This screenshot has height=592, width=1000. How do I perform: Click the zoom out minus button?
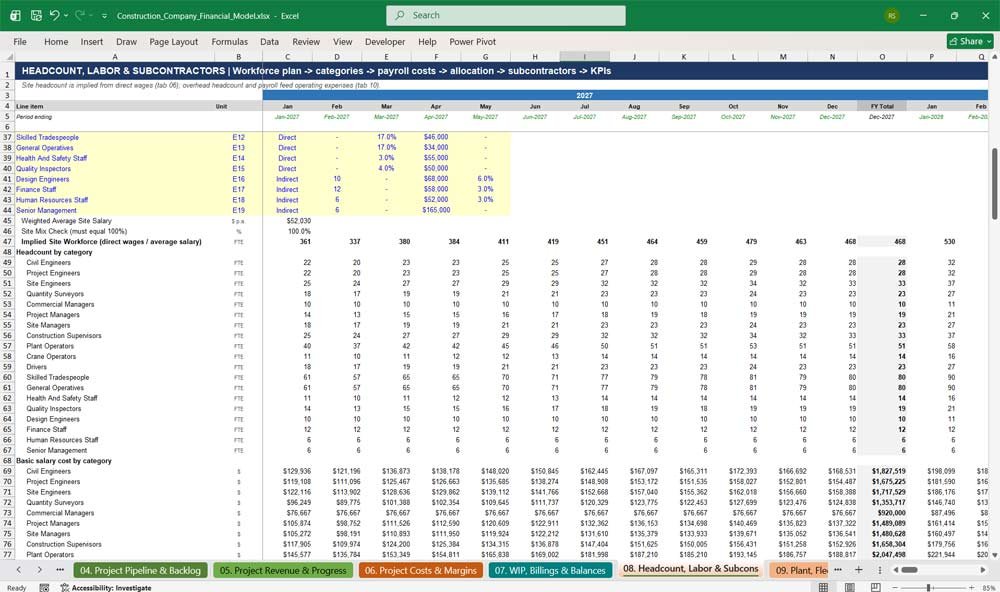tap(896, 588)
